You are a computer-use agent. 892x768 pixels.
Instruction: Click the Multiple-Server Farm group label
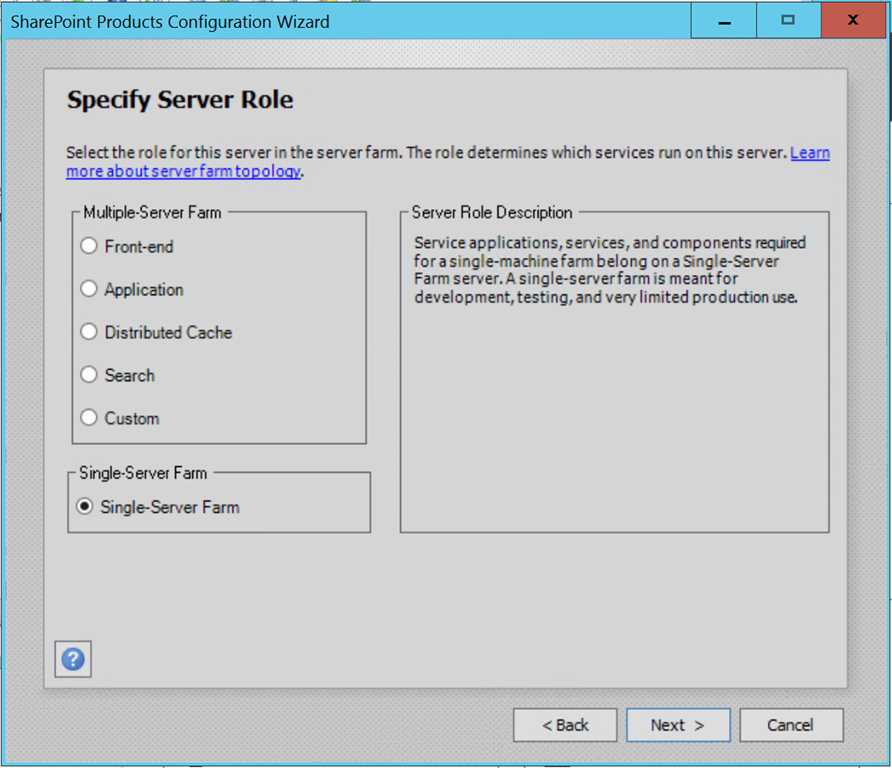click(x=152, y=212)
